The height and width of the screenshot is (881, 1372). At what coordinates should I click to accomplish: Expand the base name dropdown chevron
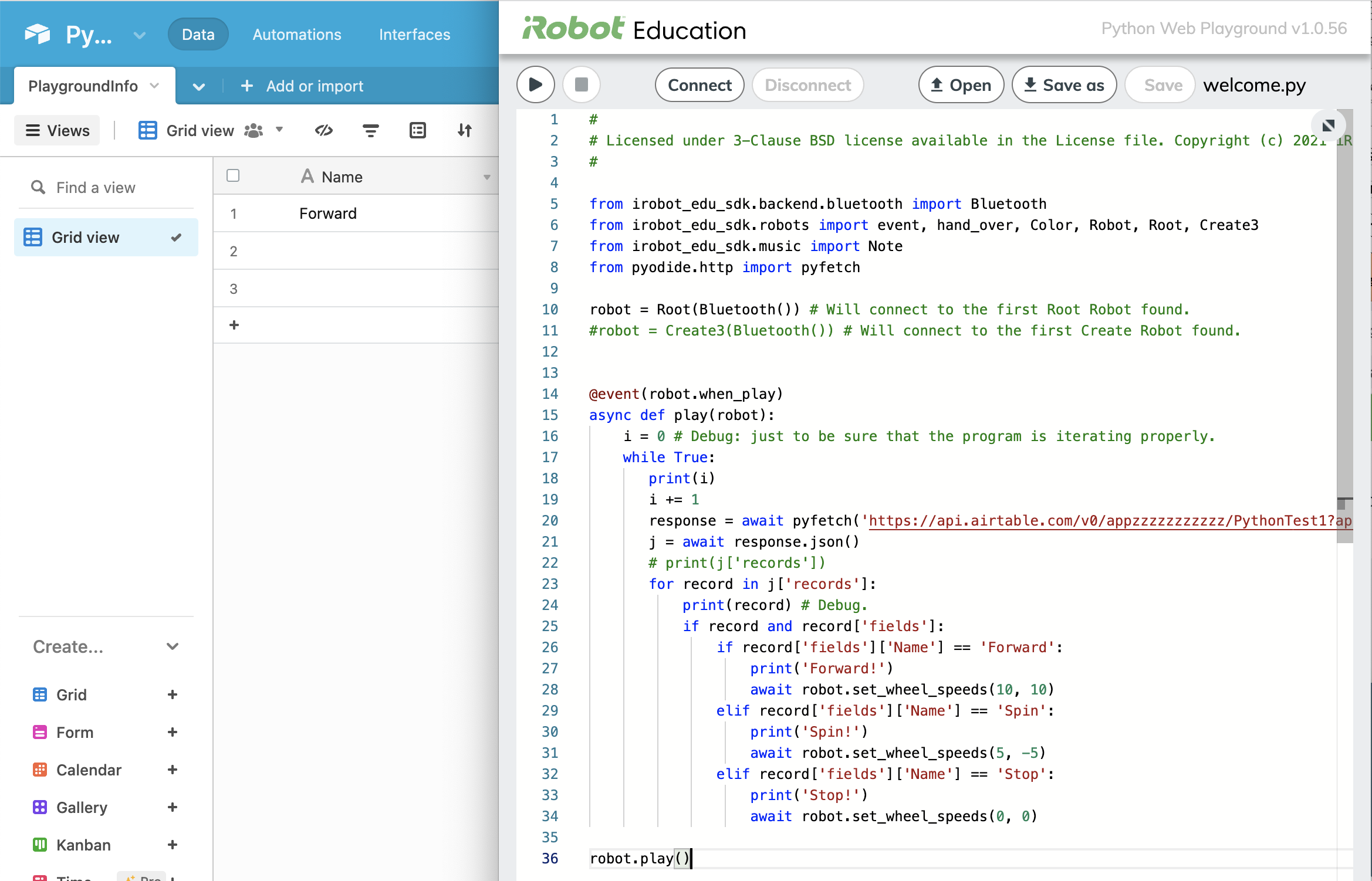[x=139, y=35]
